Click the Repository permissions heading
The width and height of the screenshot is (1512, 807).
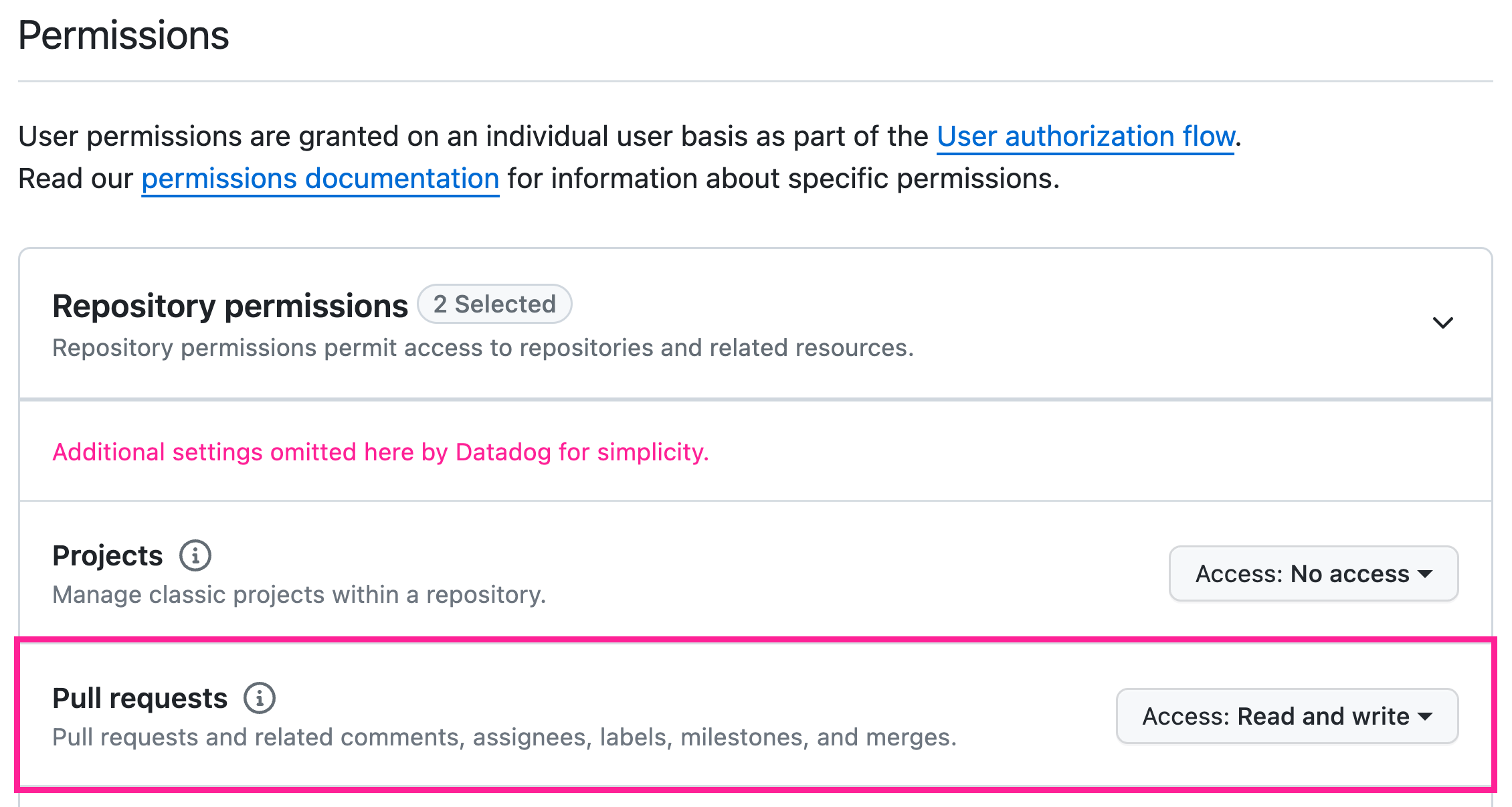[x=230, y=306]
